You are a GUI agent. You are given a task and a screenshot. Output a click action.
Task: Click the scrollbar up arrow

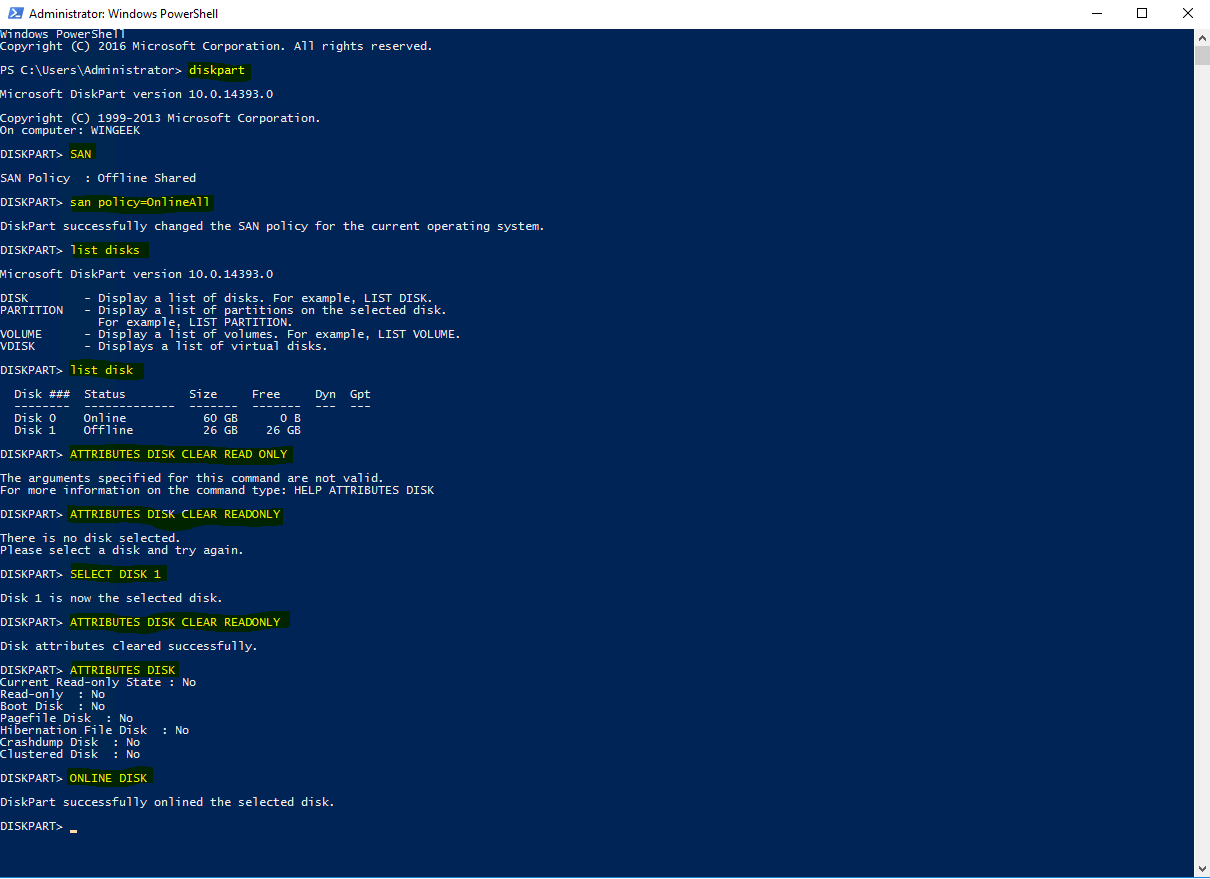[1202, 37]
